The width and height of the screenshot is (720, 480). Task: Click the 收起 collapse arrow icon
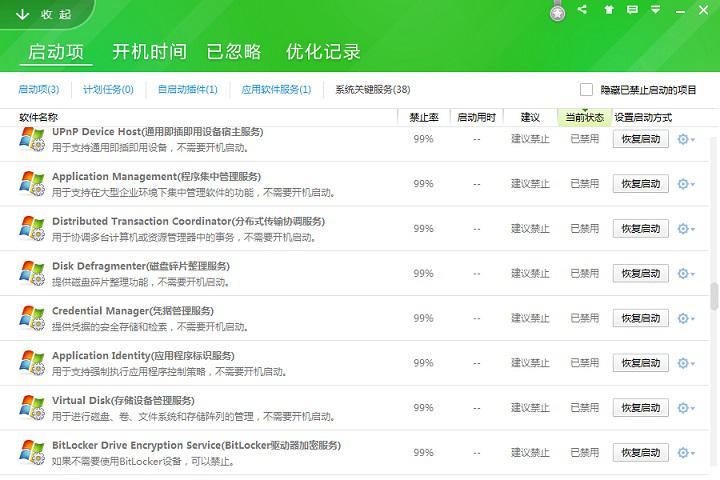click(x=22, y=14)
